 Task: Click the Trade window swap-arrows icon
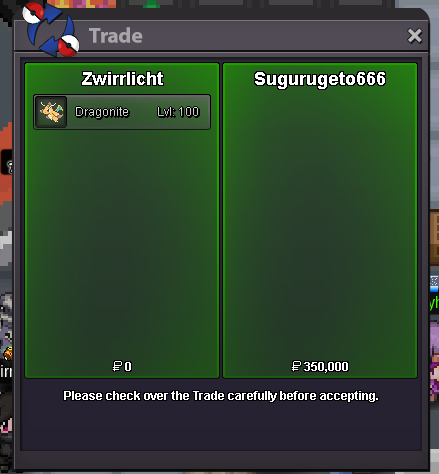coord(51,29)
